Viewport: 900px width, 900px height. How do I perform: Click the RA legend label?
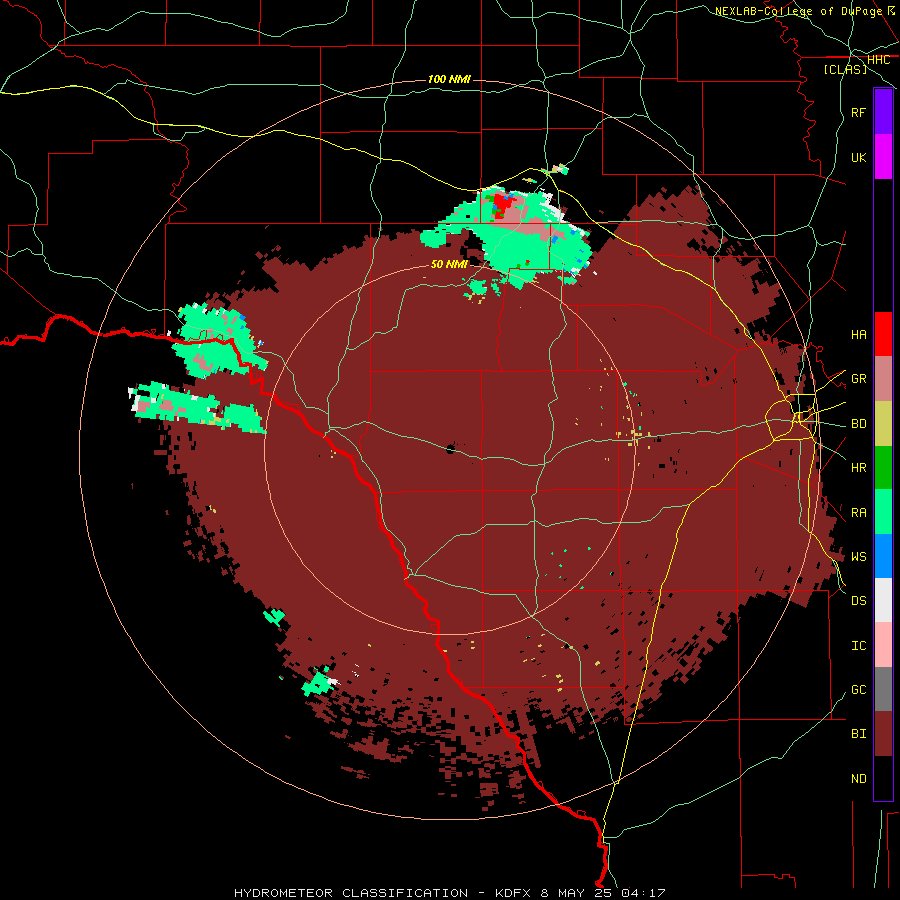click(x=858, y=513)
